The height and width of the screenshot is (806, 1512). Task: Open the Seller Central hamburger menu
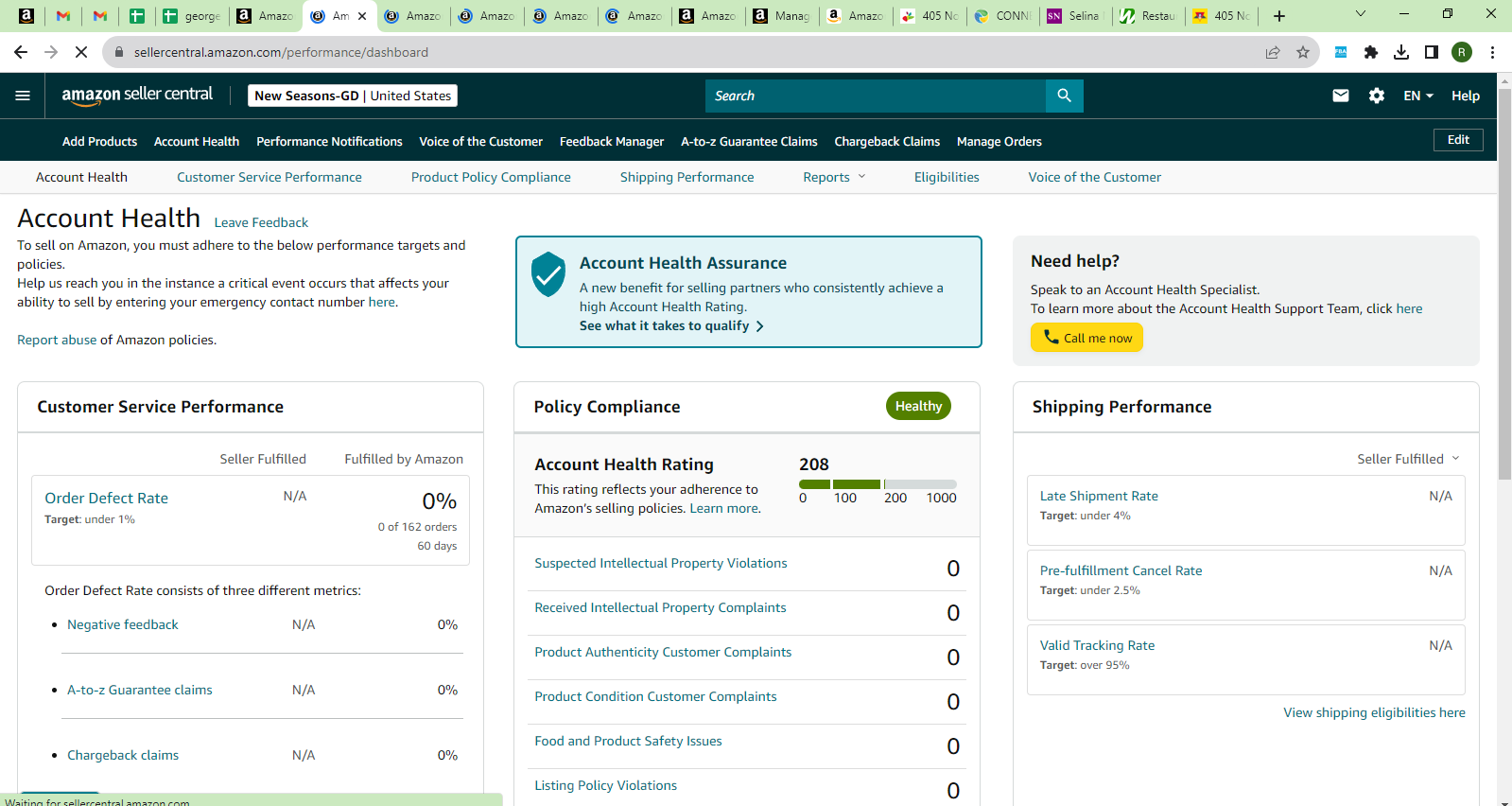pos(23,96)
